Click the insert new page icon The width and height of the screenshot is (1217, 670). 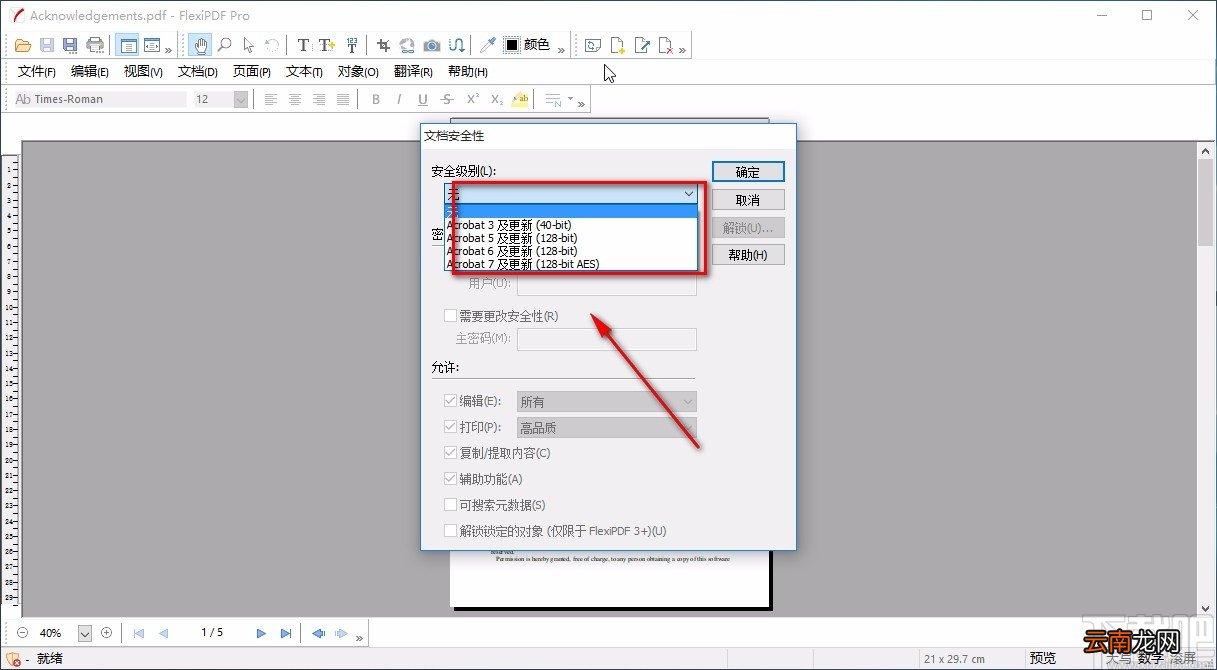tap(618, 45)
